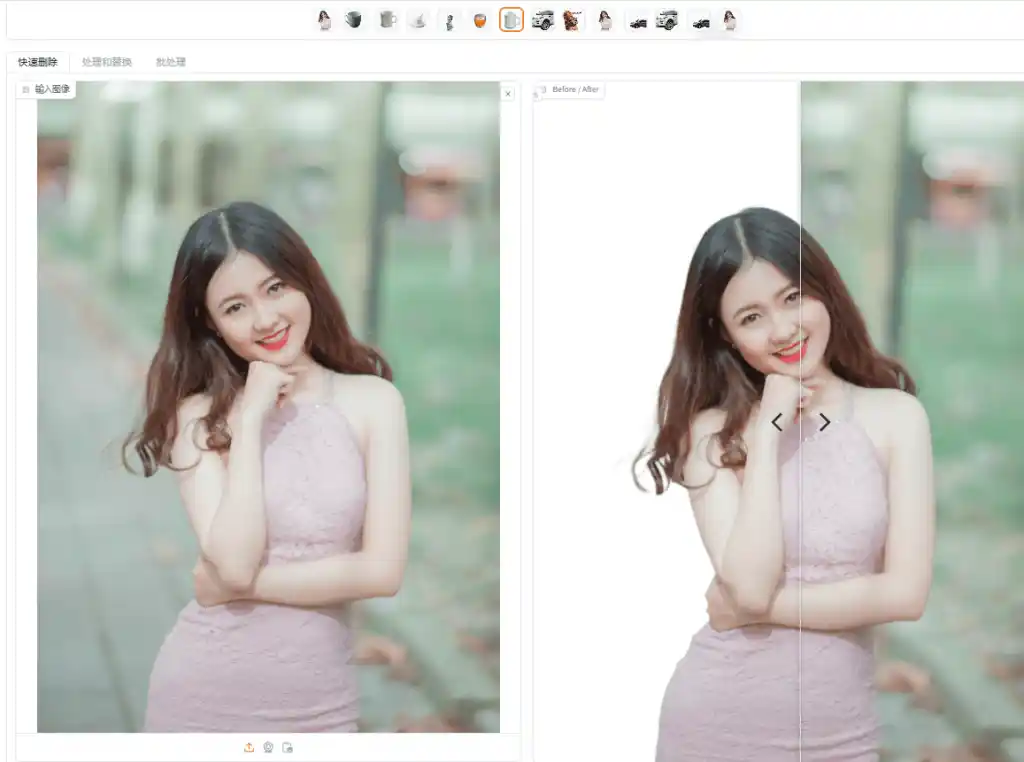
Task: Click the right chevron on the comparison slider
Action: click(x=824, y=422)
